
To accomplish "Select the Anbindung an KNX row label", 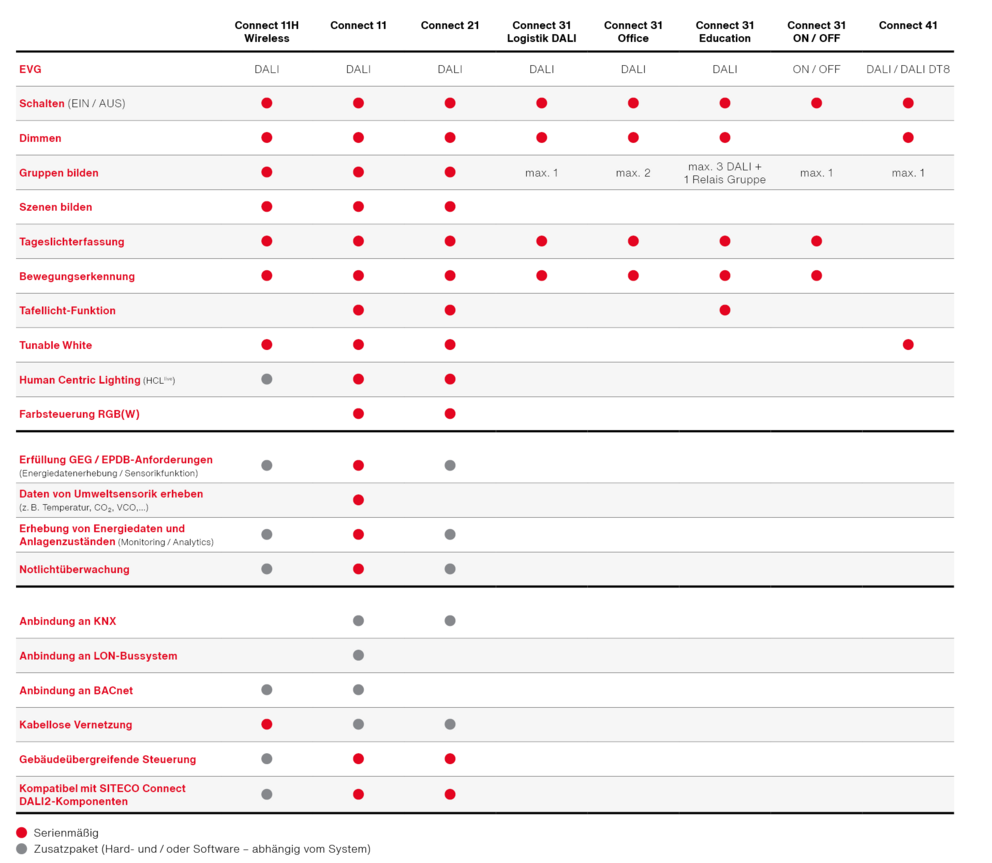I will 67,621.
